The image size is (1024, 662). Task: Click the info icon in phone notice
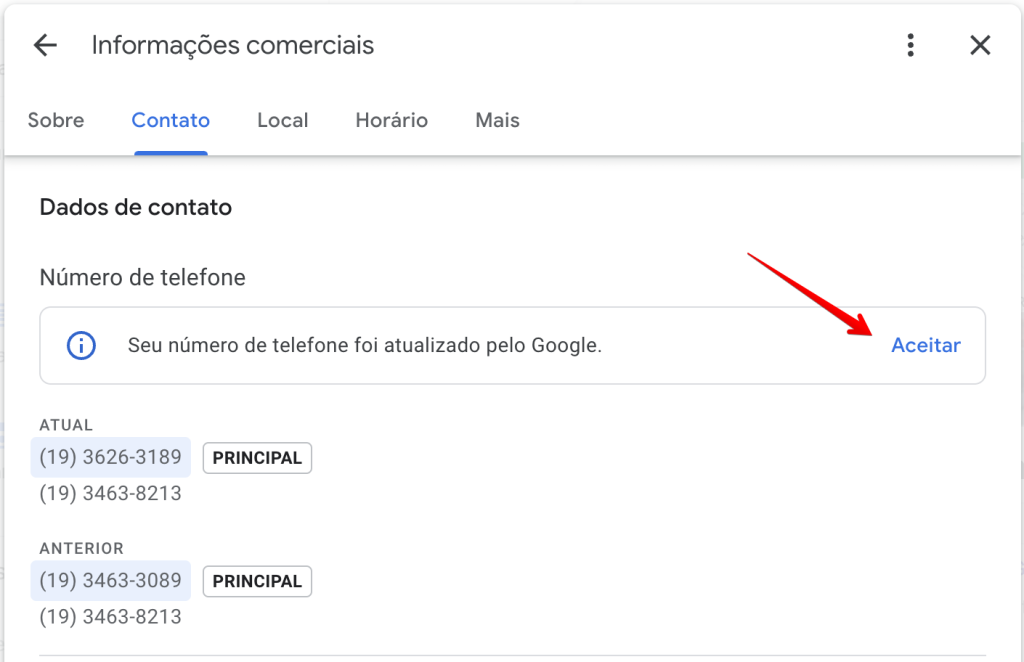click(x=82, y=345)
